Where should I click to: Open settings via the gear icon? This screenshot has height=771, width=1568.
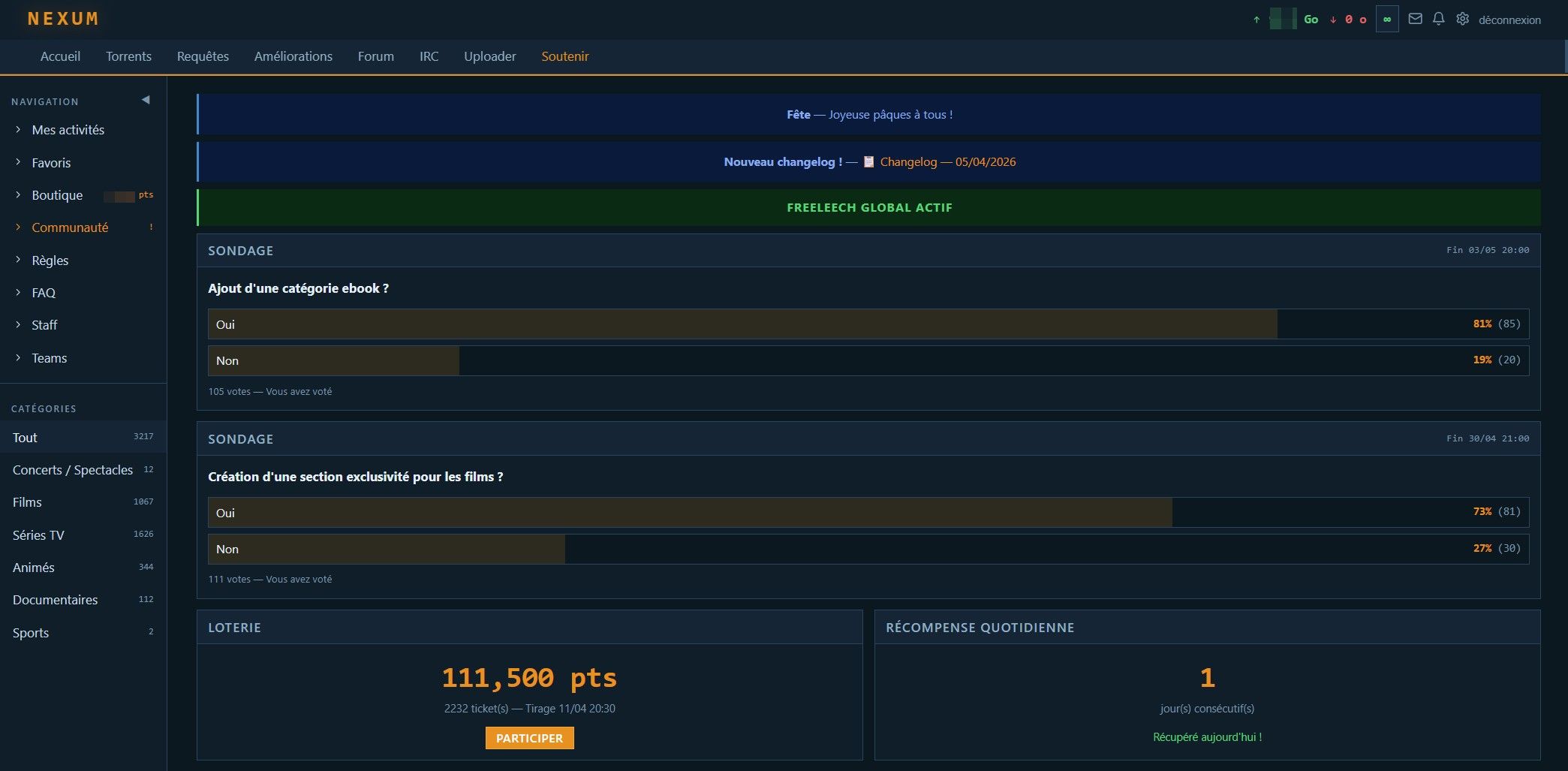coord(1462,20)
